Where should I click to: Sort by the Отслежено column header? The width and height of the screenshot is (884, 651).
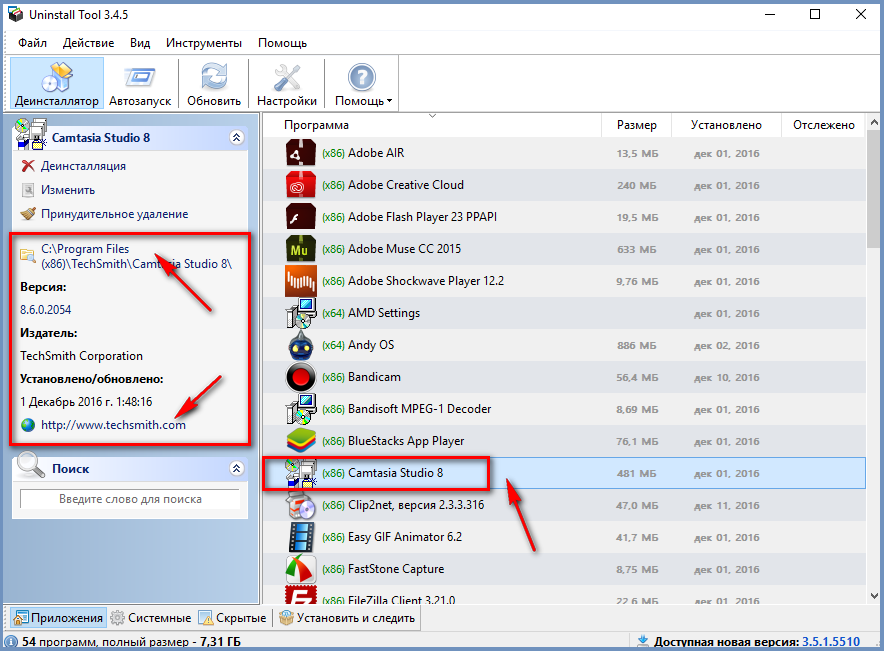tap(824, 125)
